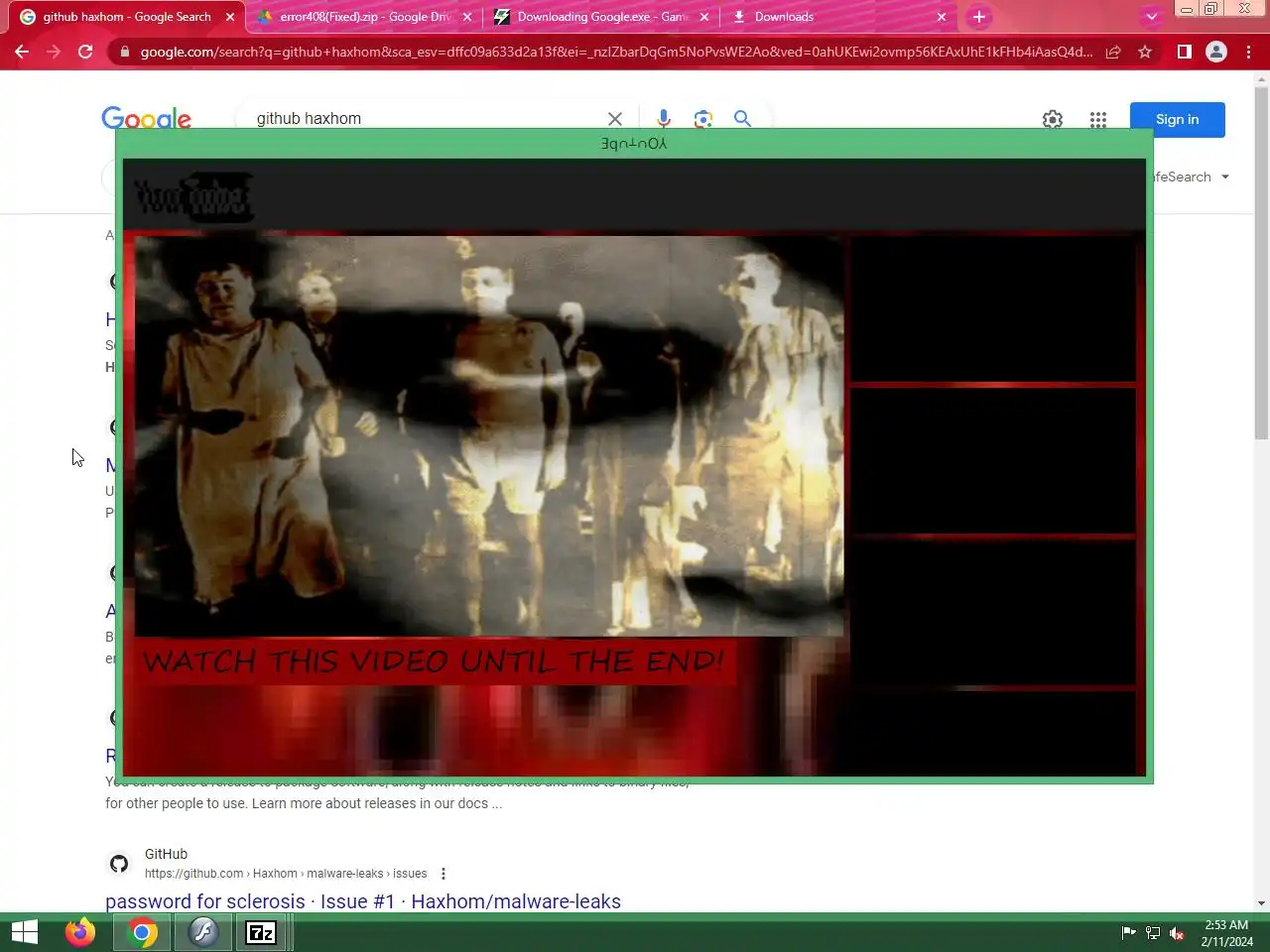Click the GitHub favicon in the search result
The width and height of the screenshot is (1270, 952).
(x=119, y=864)
